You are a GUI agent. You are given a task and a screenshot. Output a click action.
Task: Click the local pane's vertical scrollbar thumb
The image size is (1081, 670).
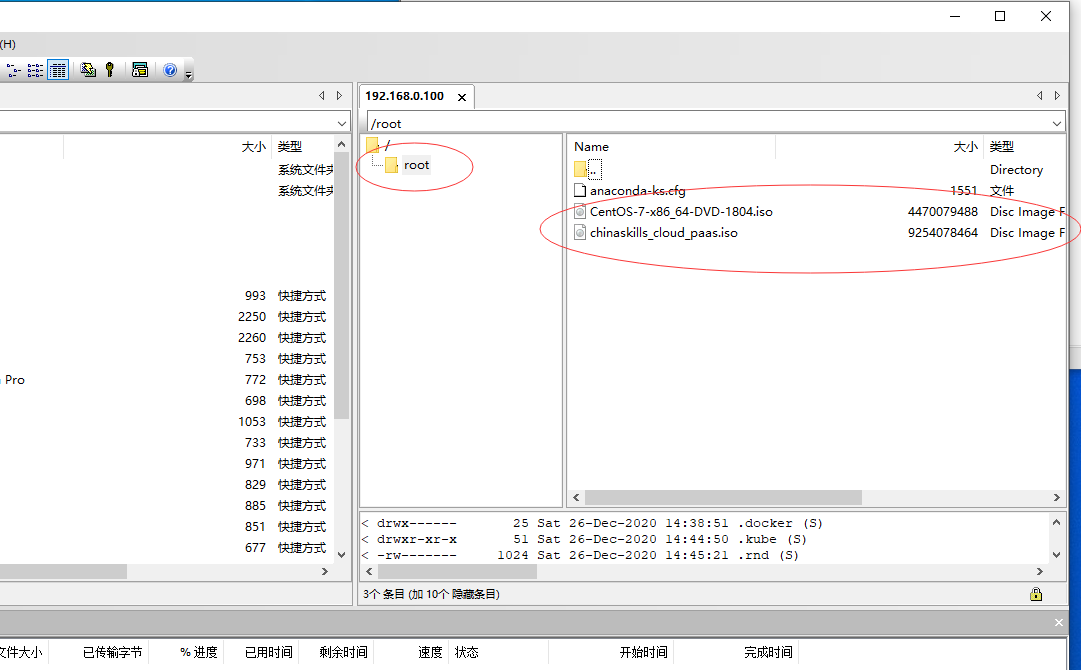[x=341, y=285]
